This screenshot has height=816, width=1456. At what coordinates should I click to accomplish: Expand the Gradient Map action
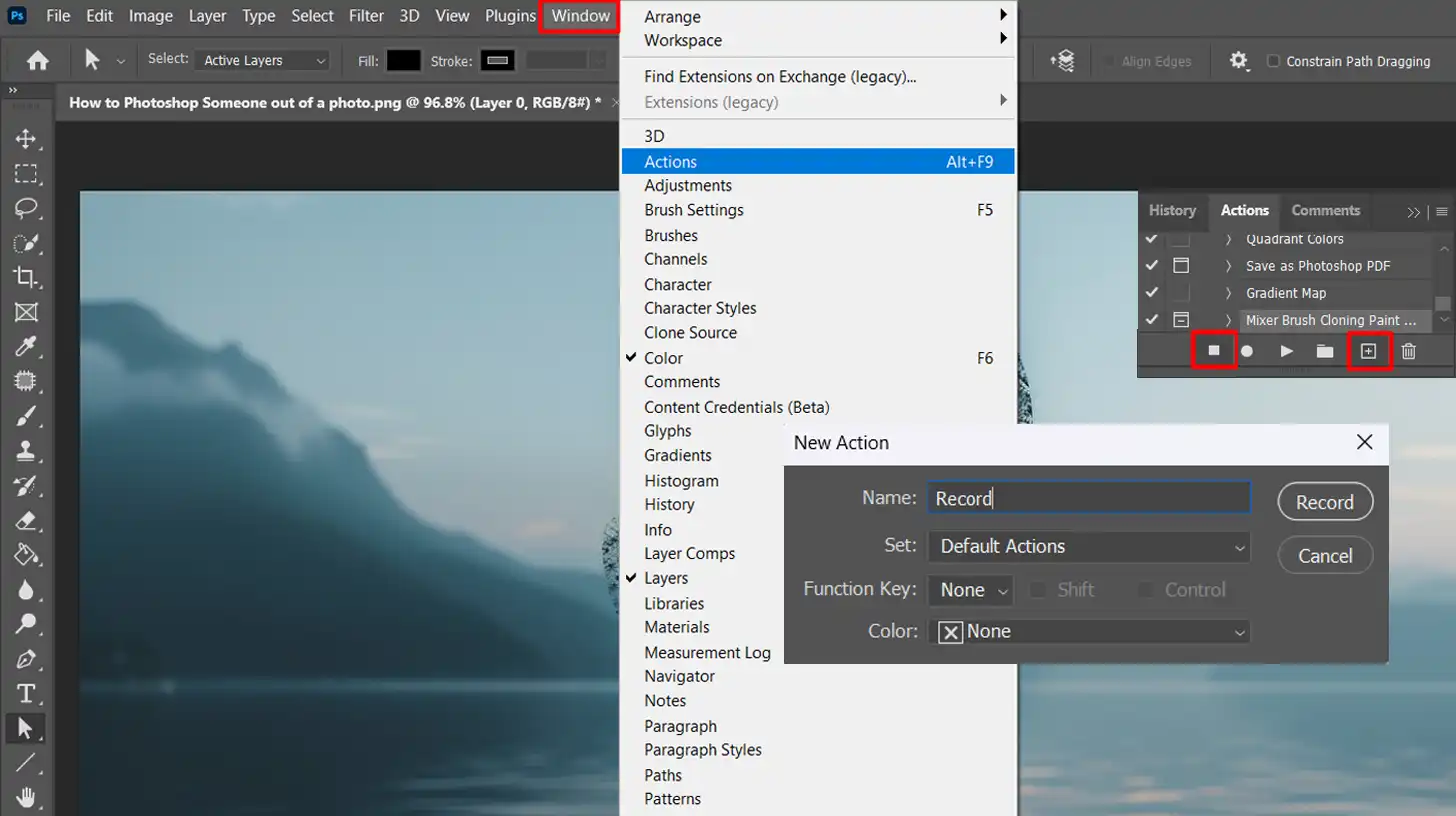(1228, 293)
